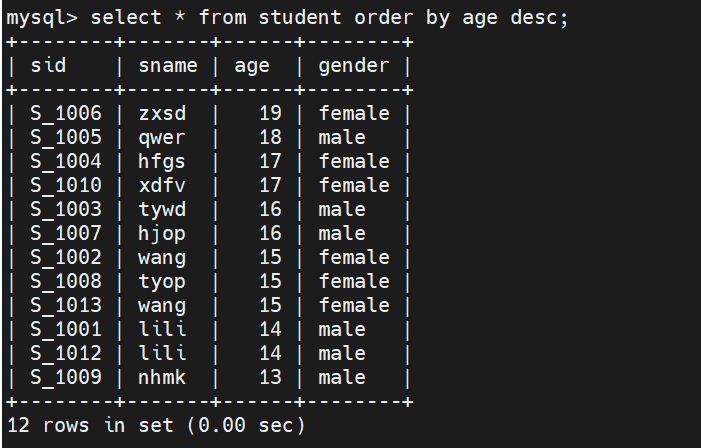The height and width of the screenshot is (448, 701).
Task: Click the mysql> prompt text
Action: pyautogui.click(x=42, y=19)
